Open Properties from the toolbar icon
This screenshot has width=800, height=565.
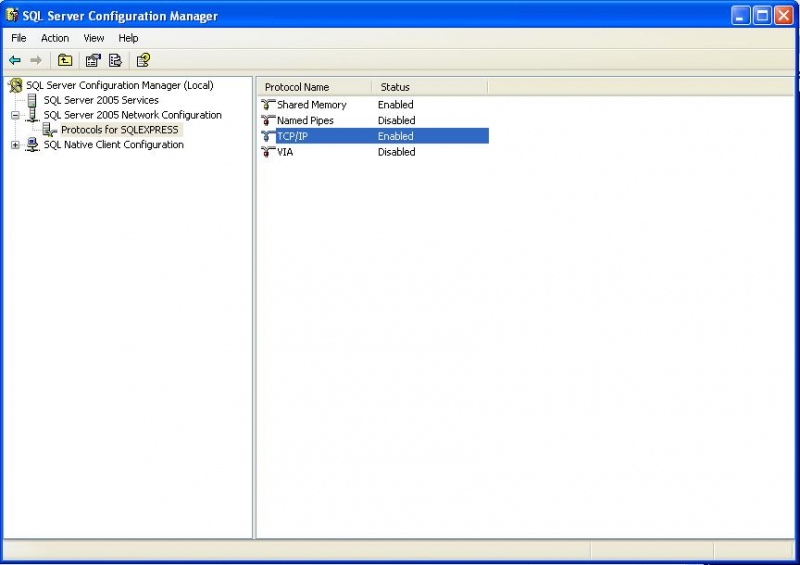pyautogui.click(x=93, y=60)
